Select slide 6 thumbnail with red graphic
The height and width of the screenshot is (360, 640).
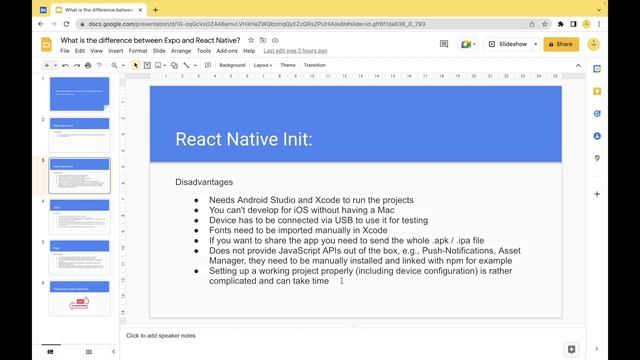80,298
